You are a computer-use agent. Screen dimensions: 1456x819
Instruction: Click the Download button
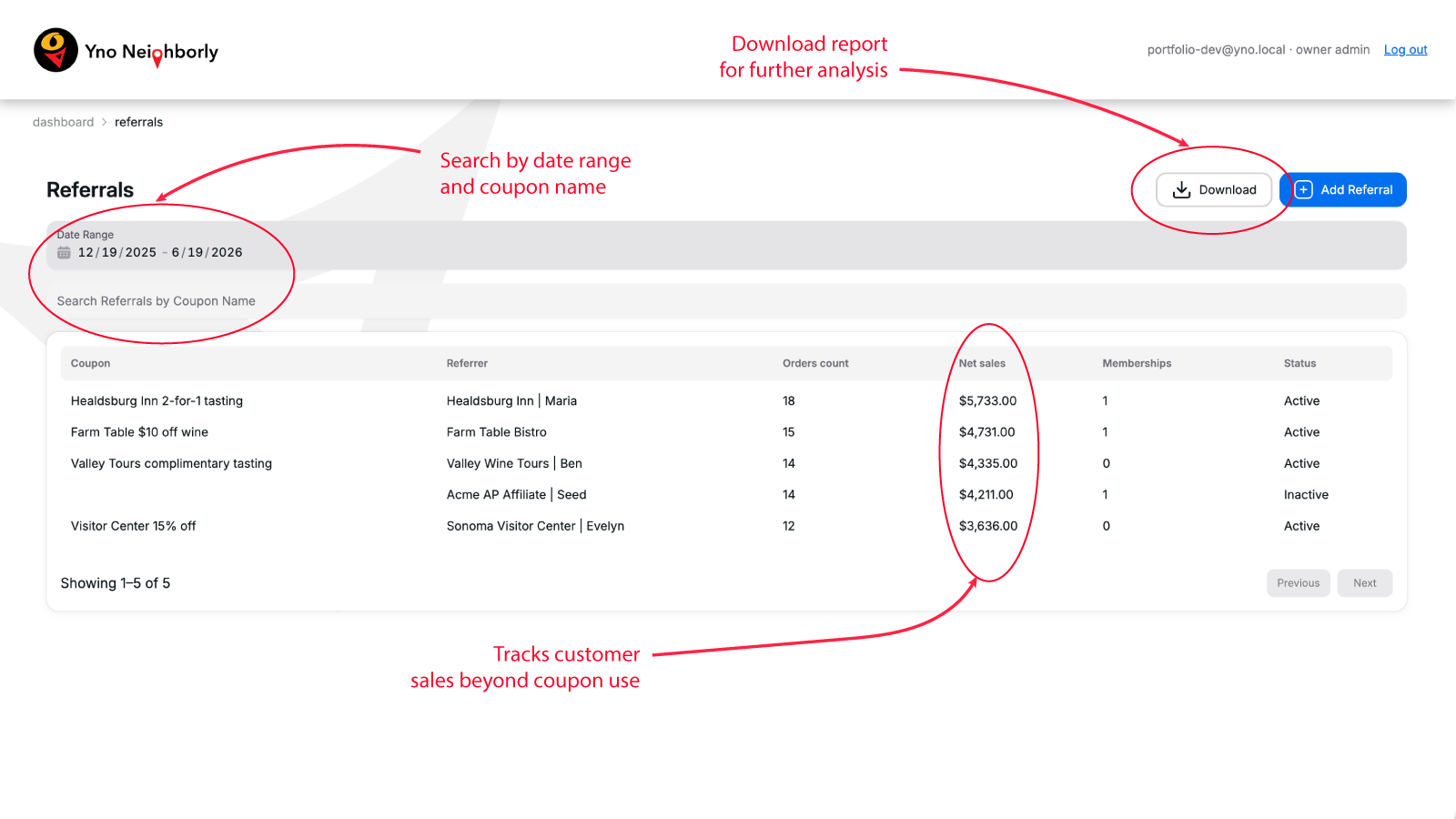1214,189
